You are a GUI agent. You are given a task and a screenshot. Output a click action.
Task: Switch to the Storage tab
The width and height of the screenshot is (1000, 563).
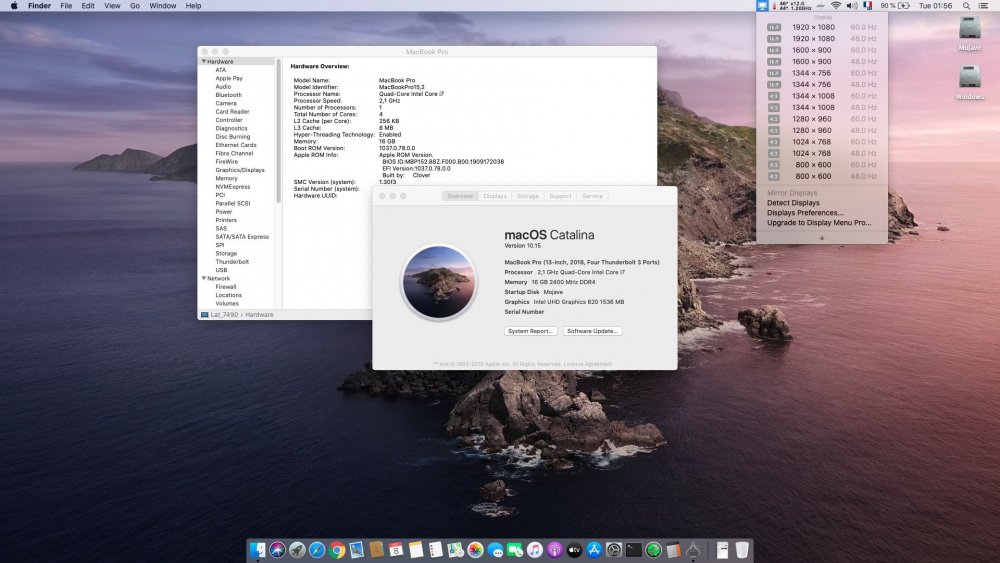(528, 196)
